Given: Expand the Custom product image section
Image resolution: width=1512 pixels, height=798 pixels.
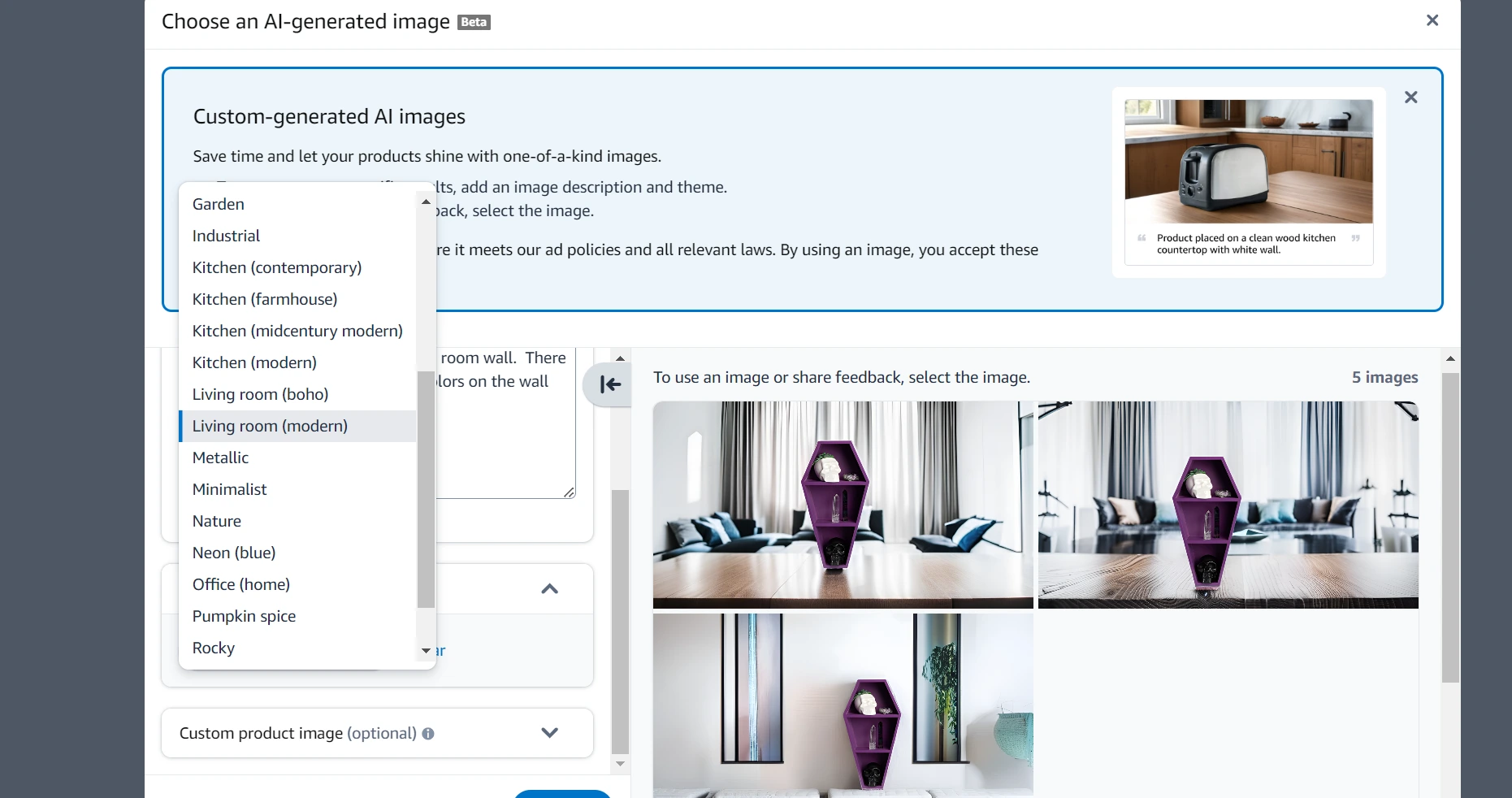Looking at the screenshot, I should (549, 733).
